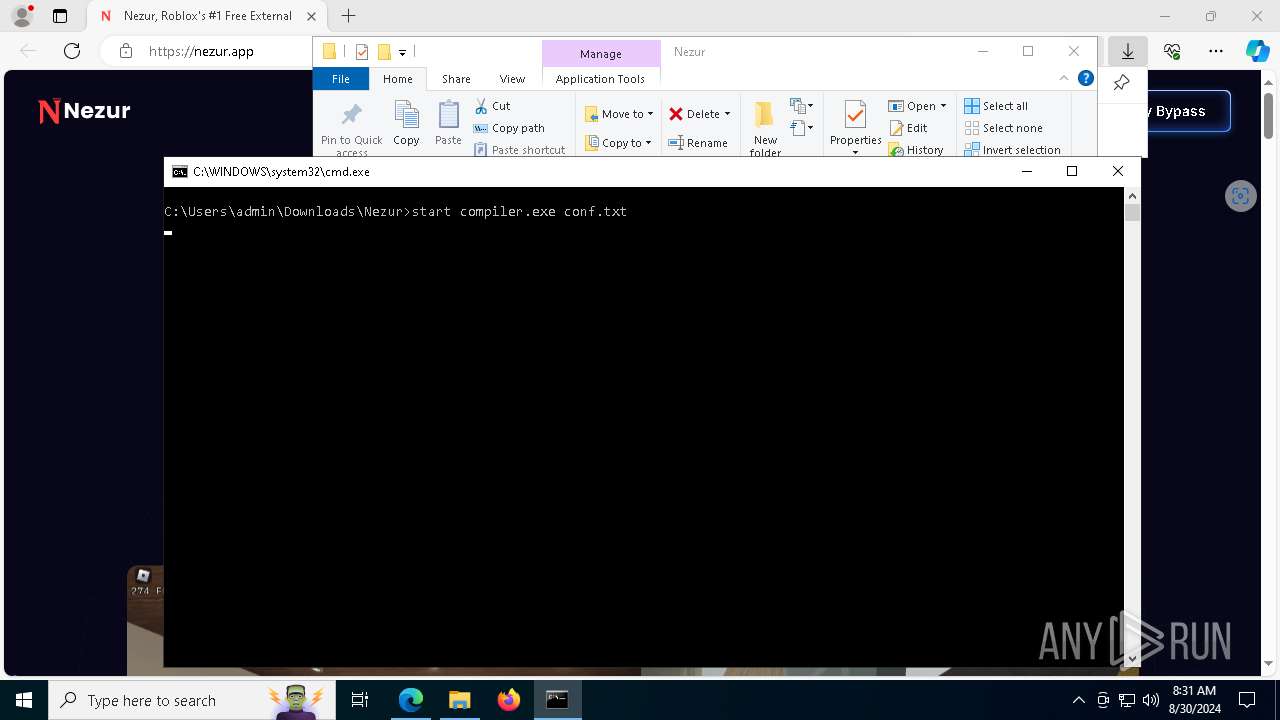Click the Manage contextual tab

601,54
